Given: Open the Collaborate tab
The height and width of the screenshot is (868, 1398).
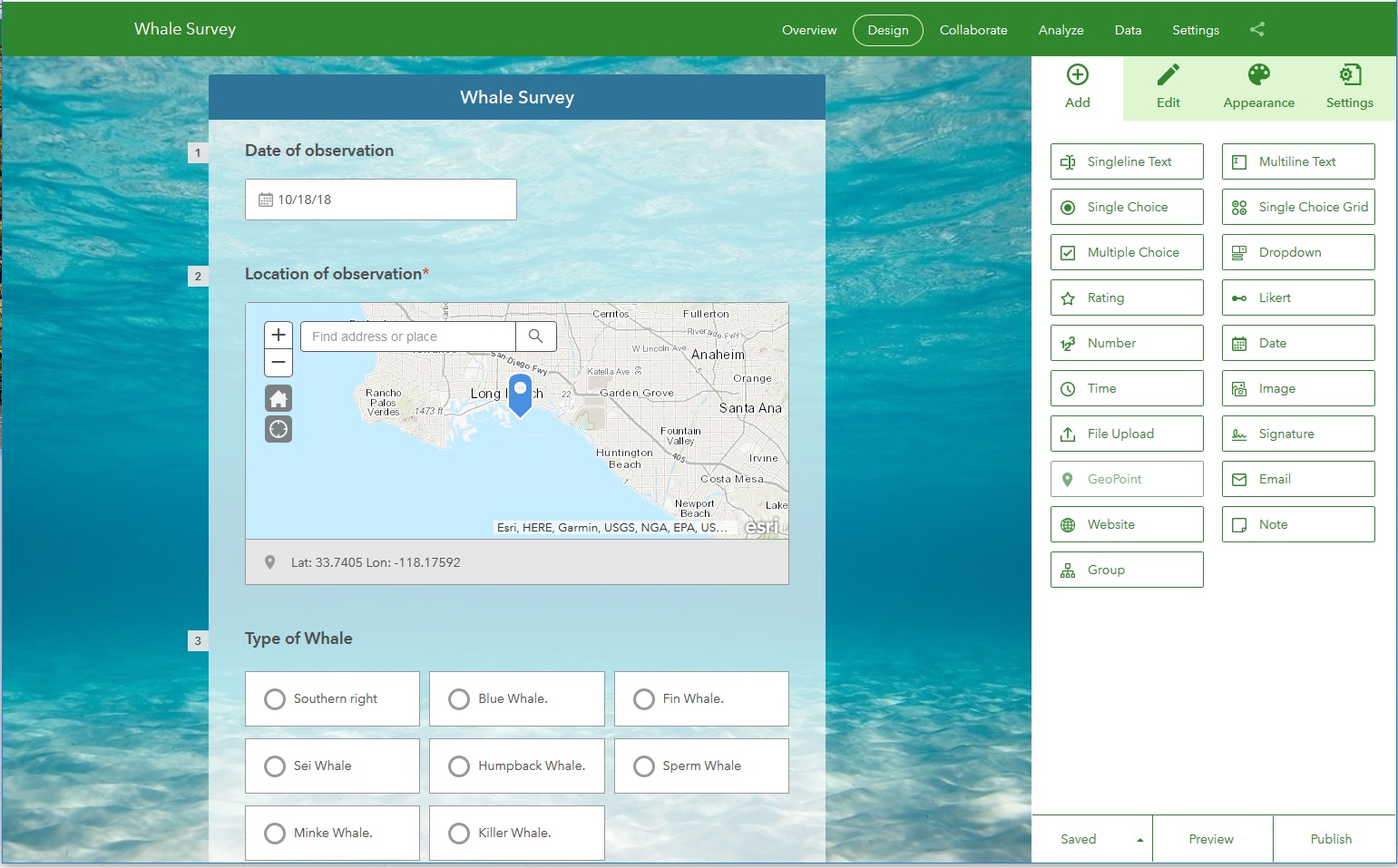Looking at the screenshot, I should tap(973, 30).
